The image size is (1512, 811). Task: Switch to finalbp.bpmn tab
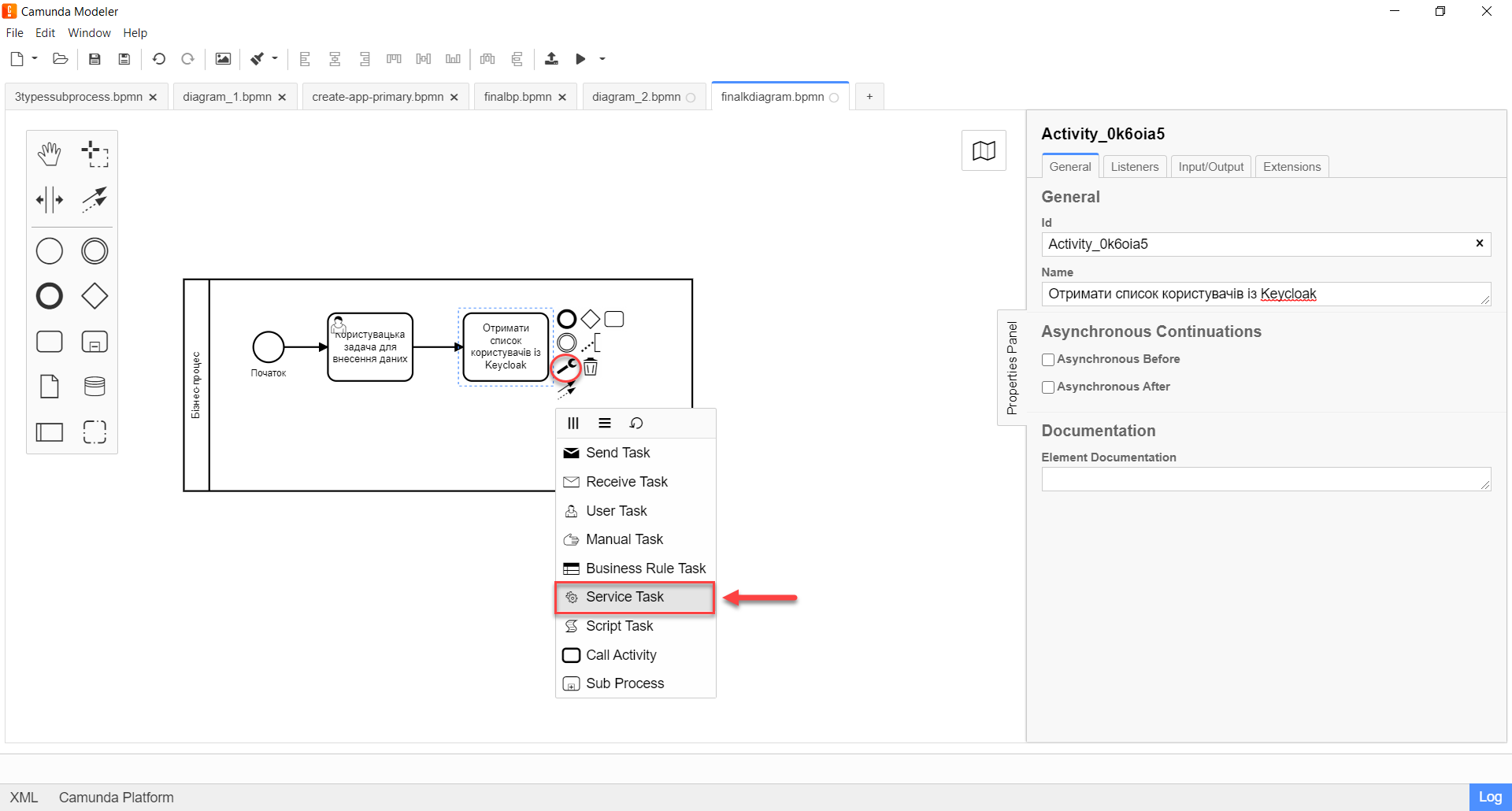(x=517, y=97)
